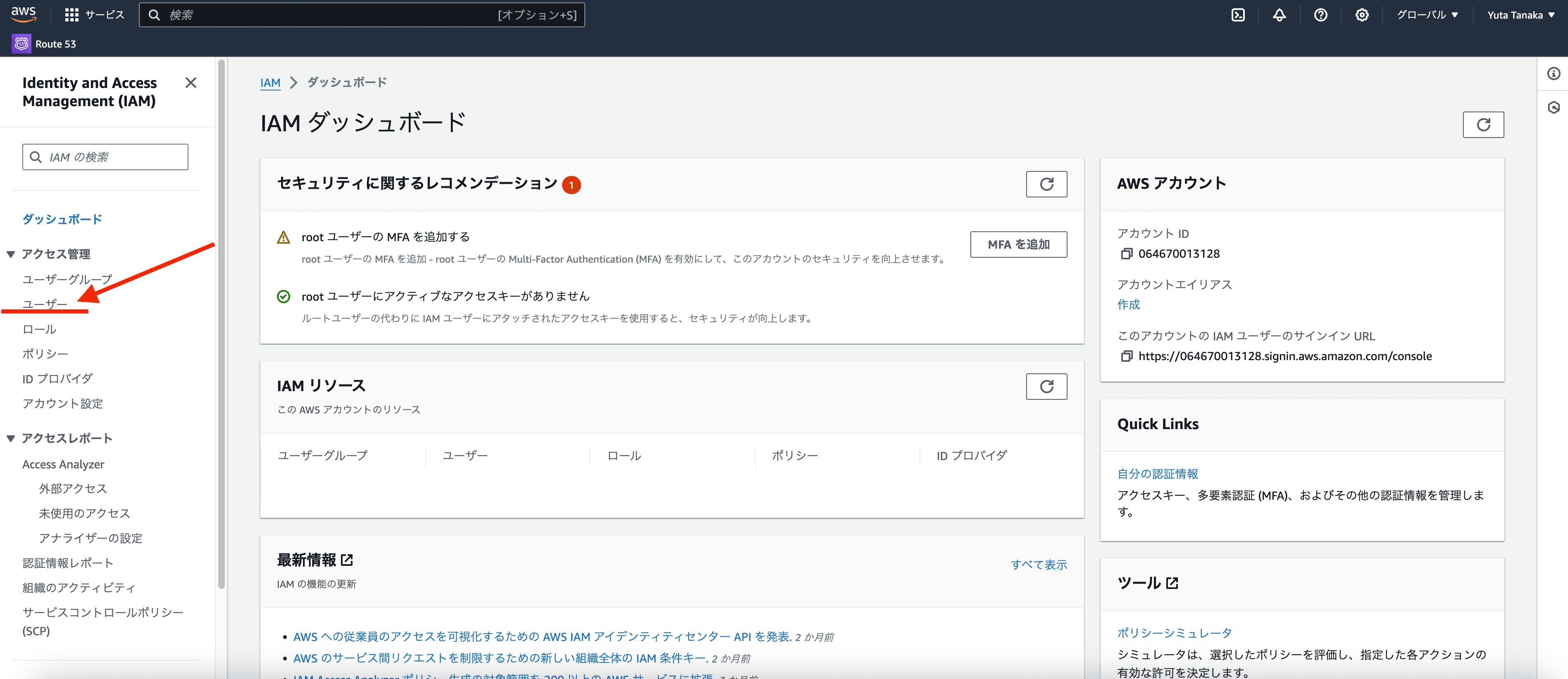Open the settings gear icon
This screenshot has height=679, width=1568.
[x=1362, y=14]
